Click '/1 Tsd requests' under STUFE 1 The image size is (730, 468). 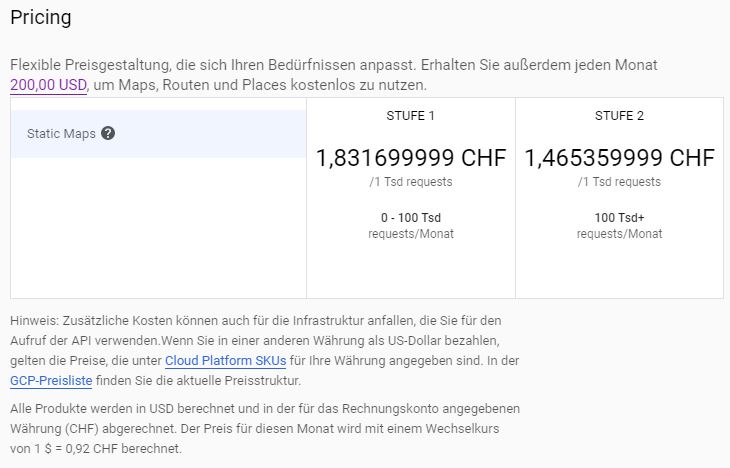point(410,182)
